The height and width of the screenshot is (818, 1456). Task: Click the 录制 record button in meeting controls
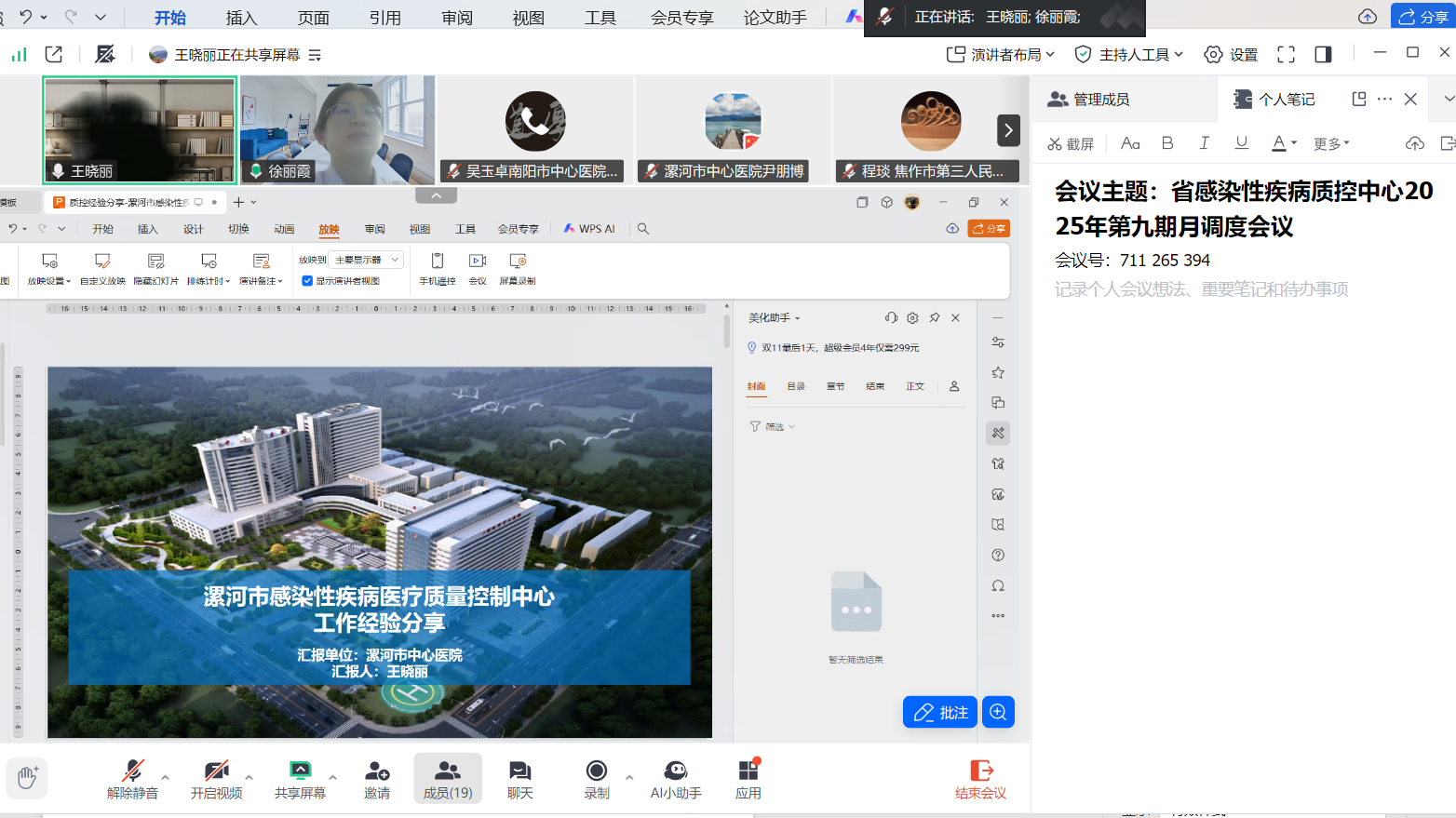click(596, 779)
